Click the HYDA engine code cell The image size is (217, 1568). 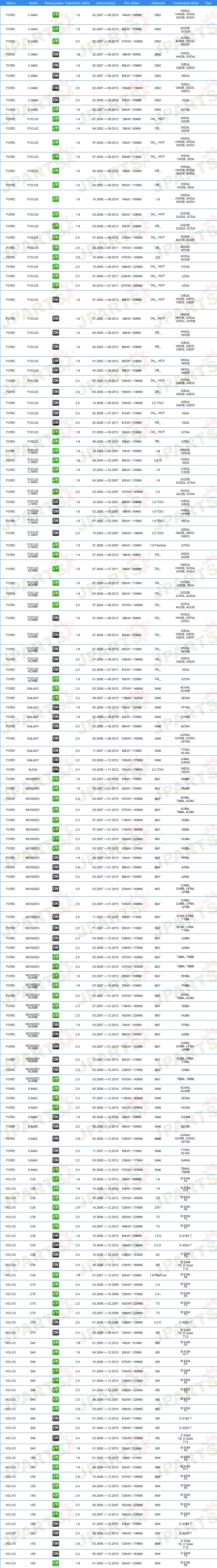click(x=185, y=267)
